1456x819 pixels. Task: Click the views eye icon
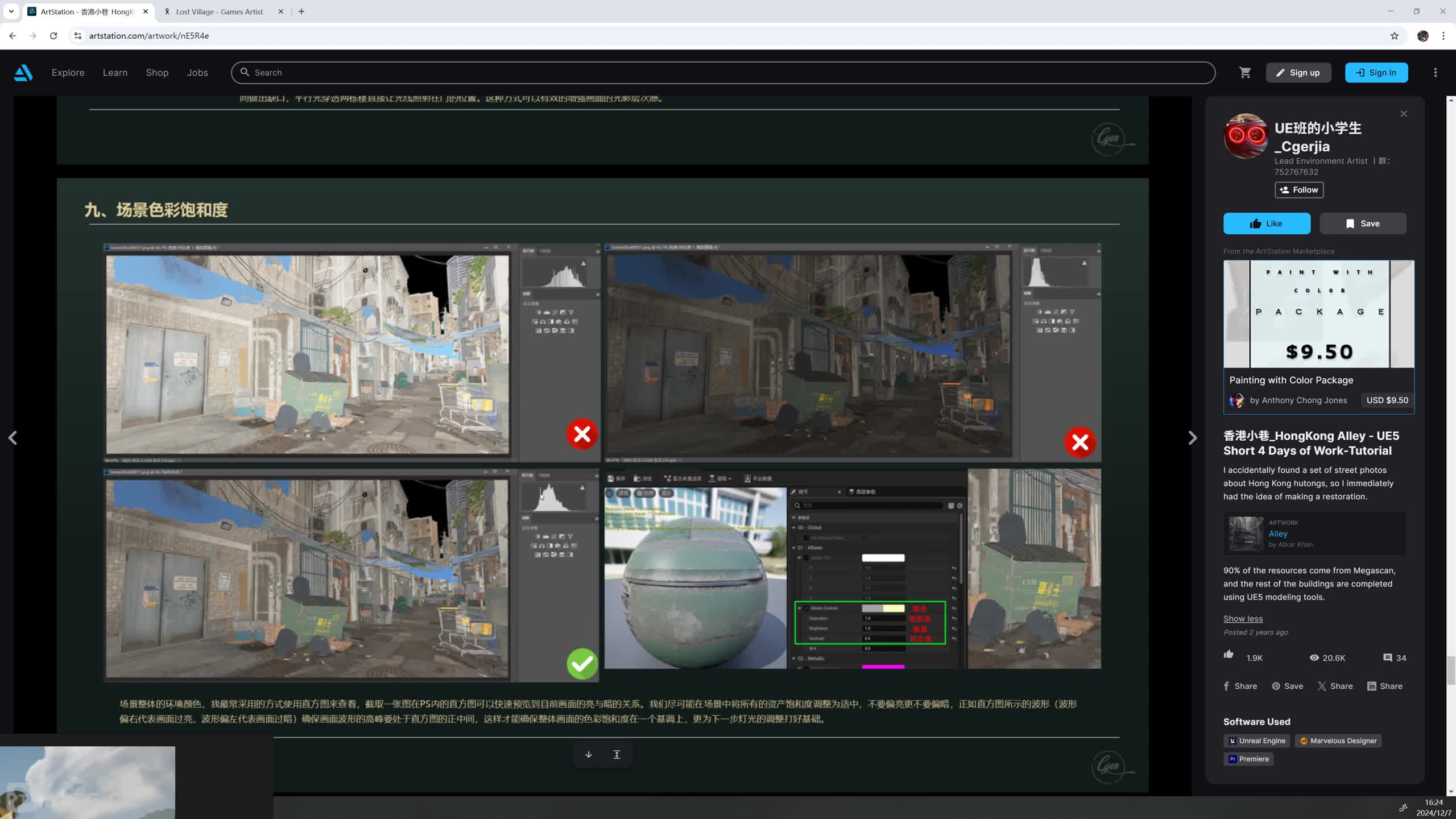click(1314, 657)
